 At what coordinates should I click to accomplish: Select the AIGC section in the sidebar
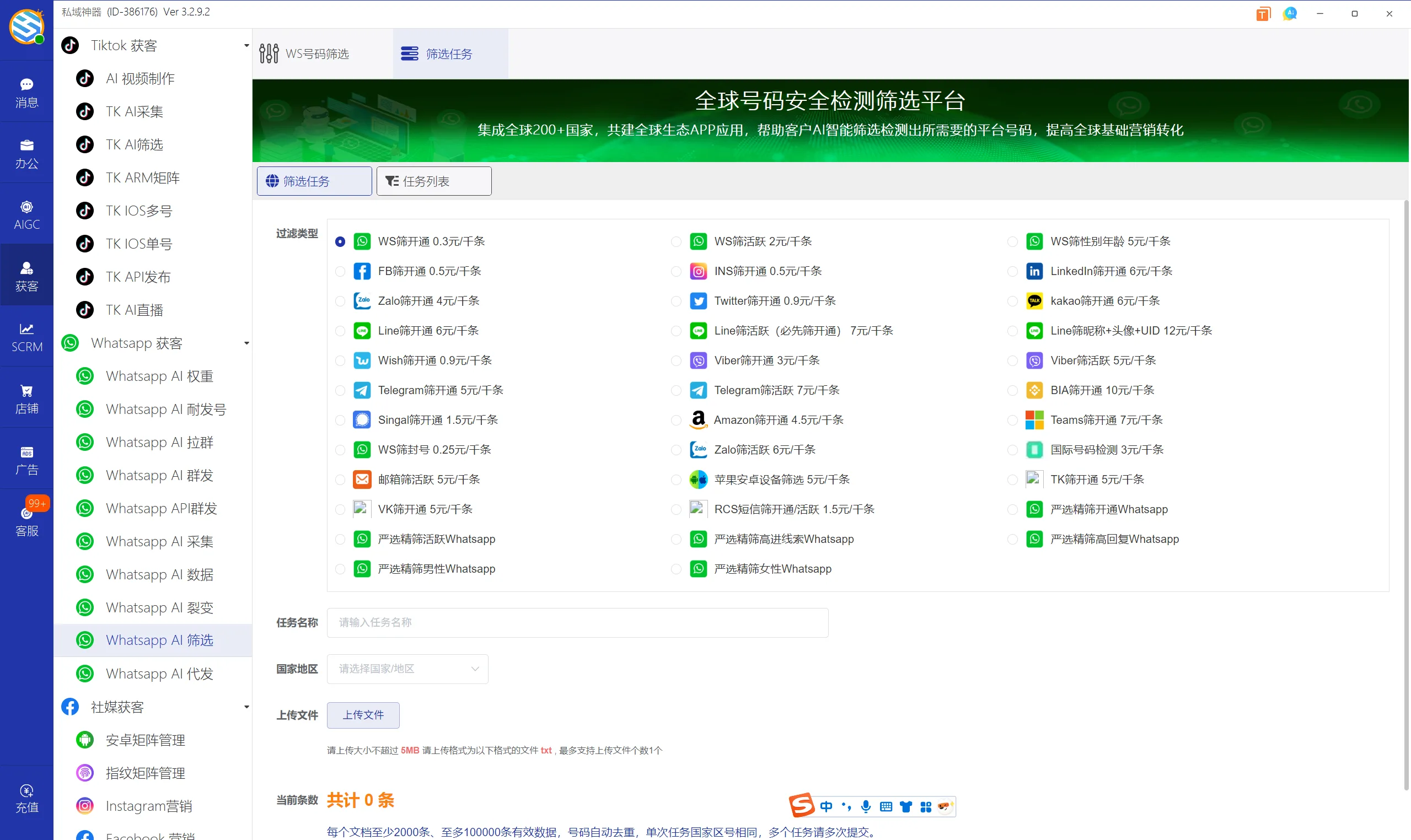coord(26,214)
